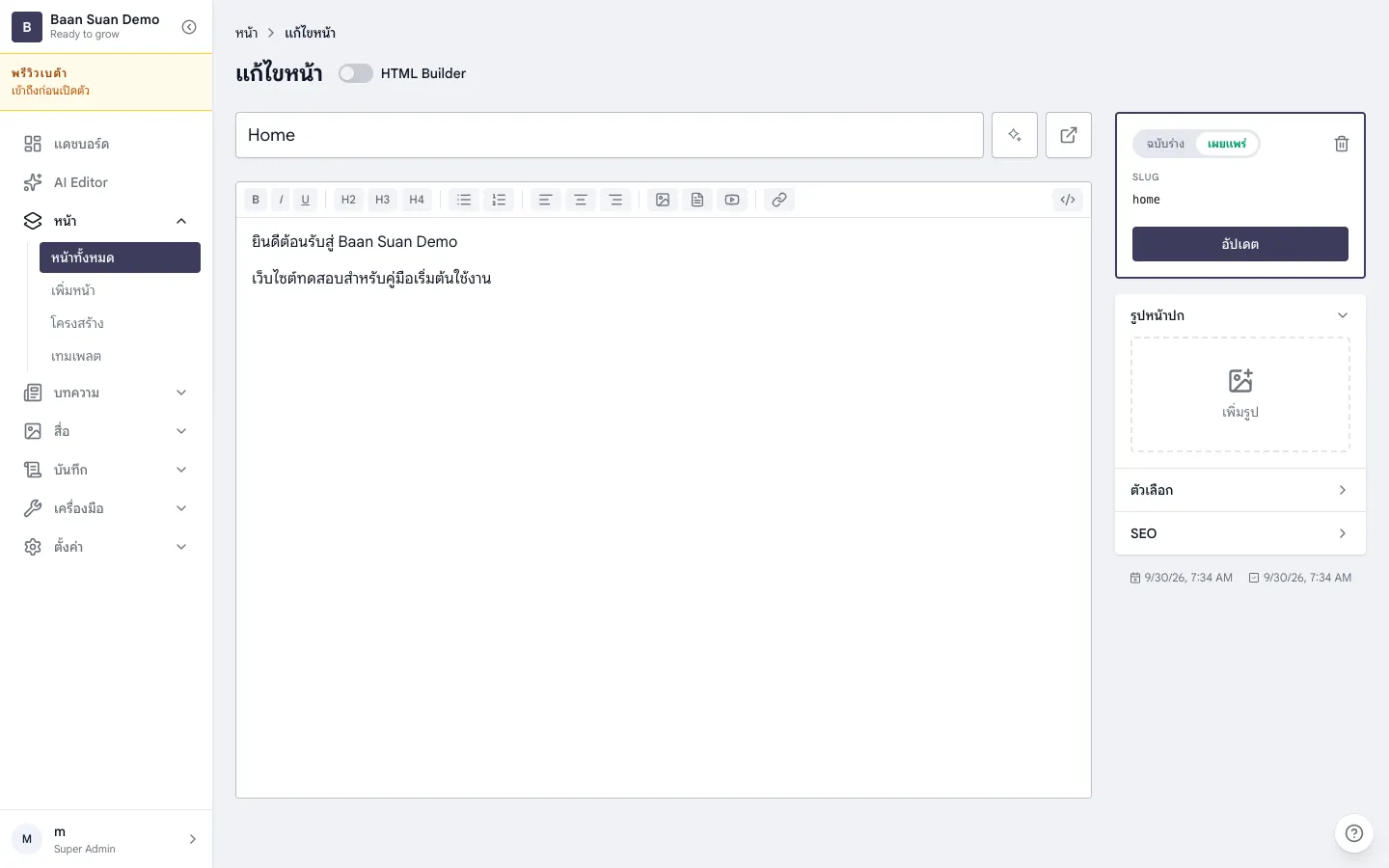Insert a video embed
Image resolution: width=1389 pixels, height=868 pixels.
click(x=732, y=200)
